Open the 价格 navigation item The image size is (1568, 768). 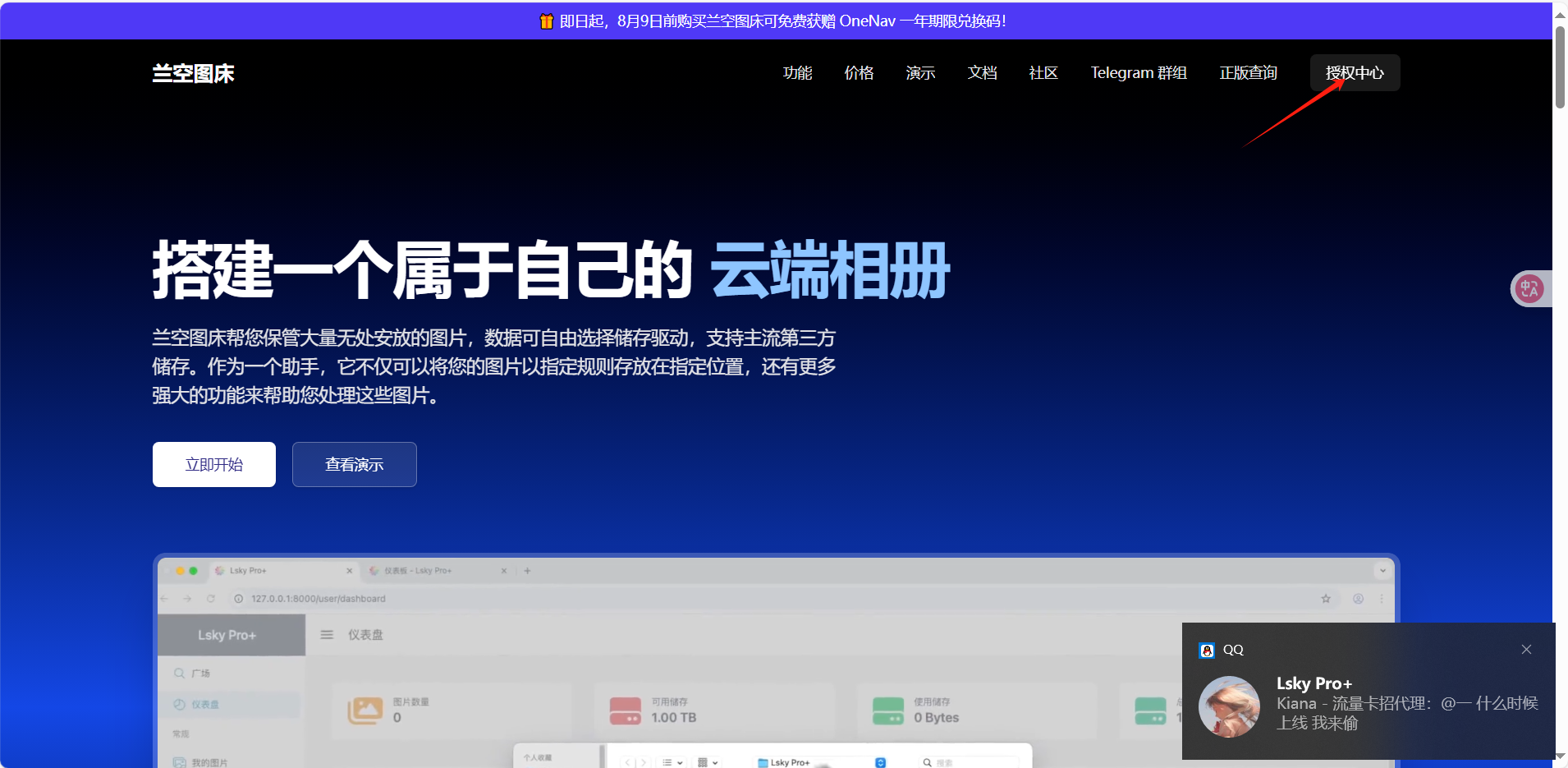859,73
